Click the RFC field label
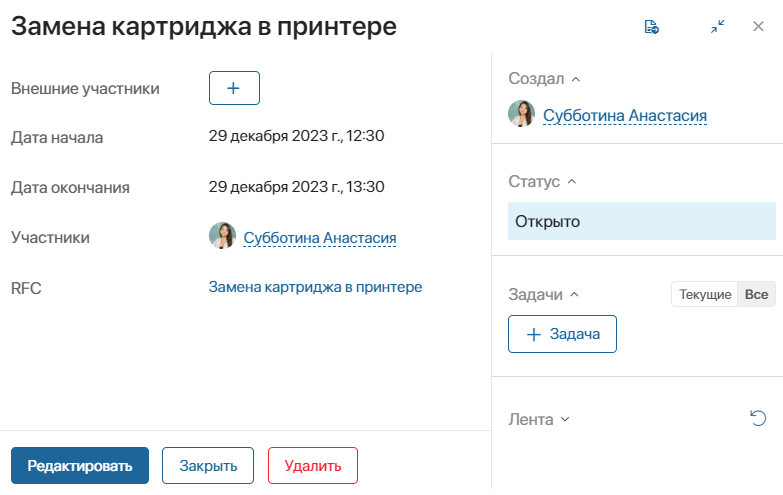The width and height of the screenshot is (783, 495). point(26,288)
